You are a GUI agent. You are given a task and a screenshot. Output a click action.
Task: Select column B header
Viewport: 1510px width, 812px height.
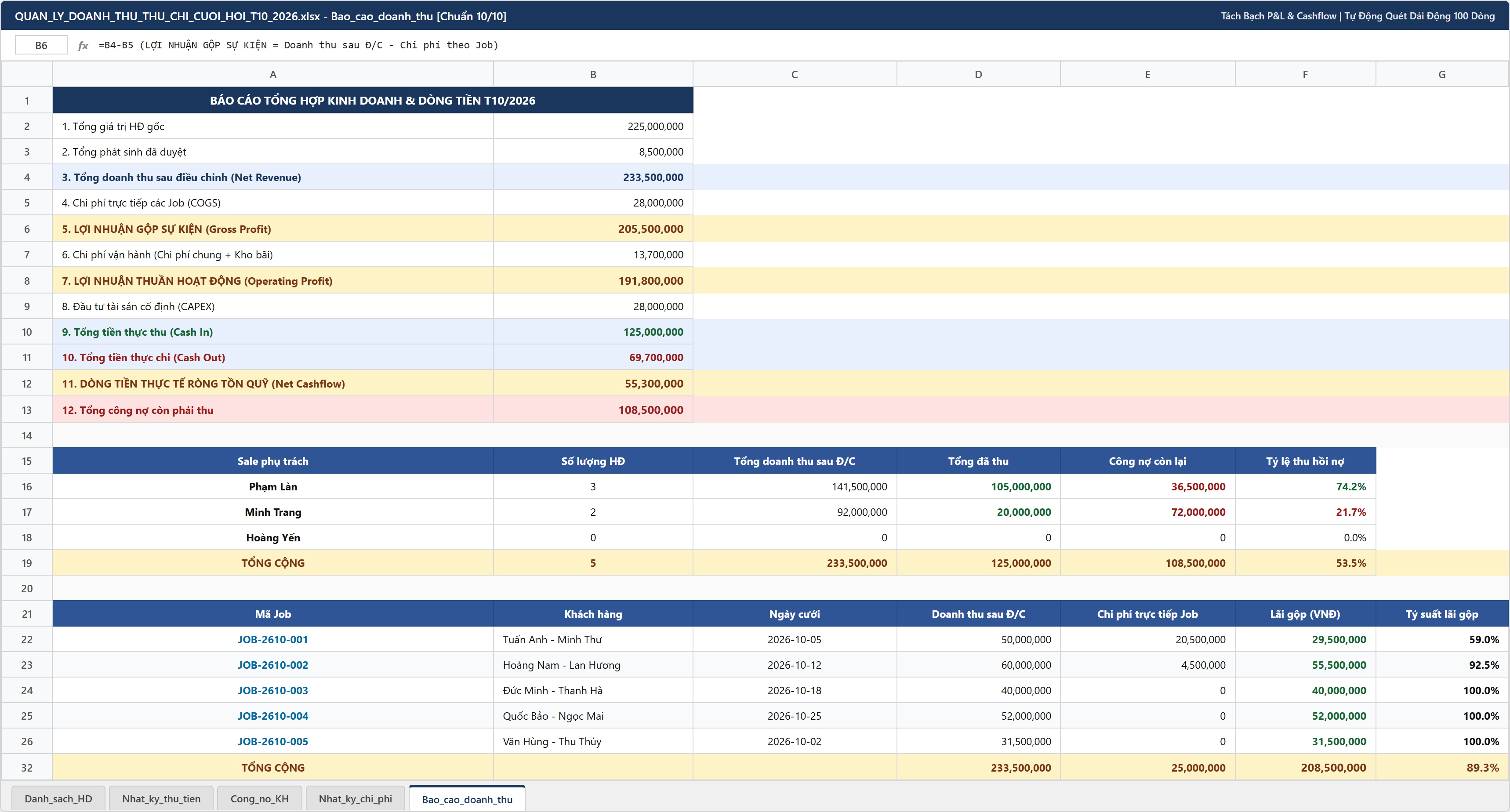593,74
